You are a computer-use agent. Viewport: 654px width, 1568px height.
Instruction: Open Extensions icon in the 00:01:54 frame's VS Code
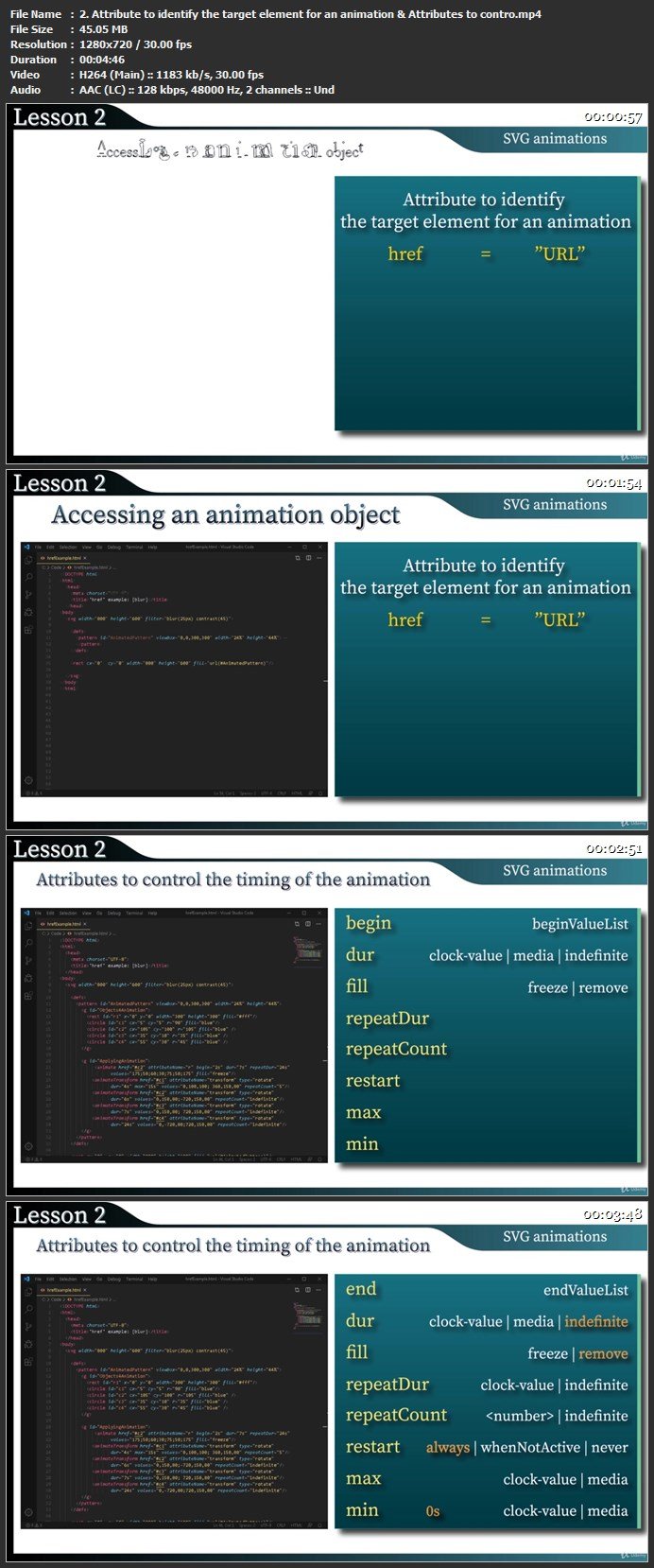(x=28, y=629)
